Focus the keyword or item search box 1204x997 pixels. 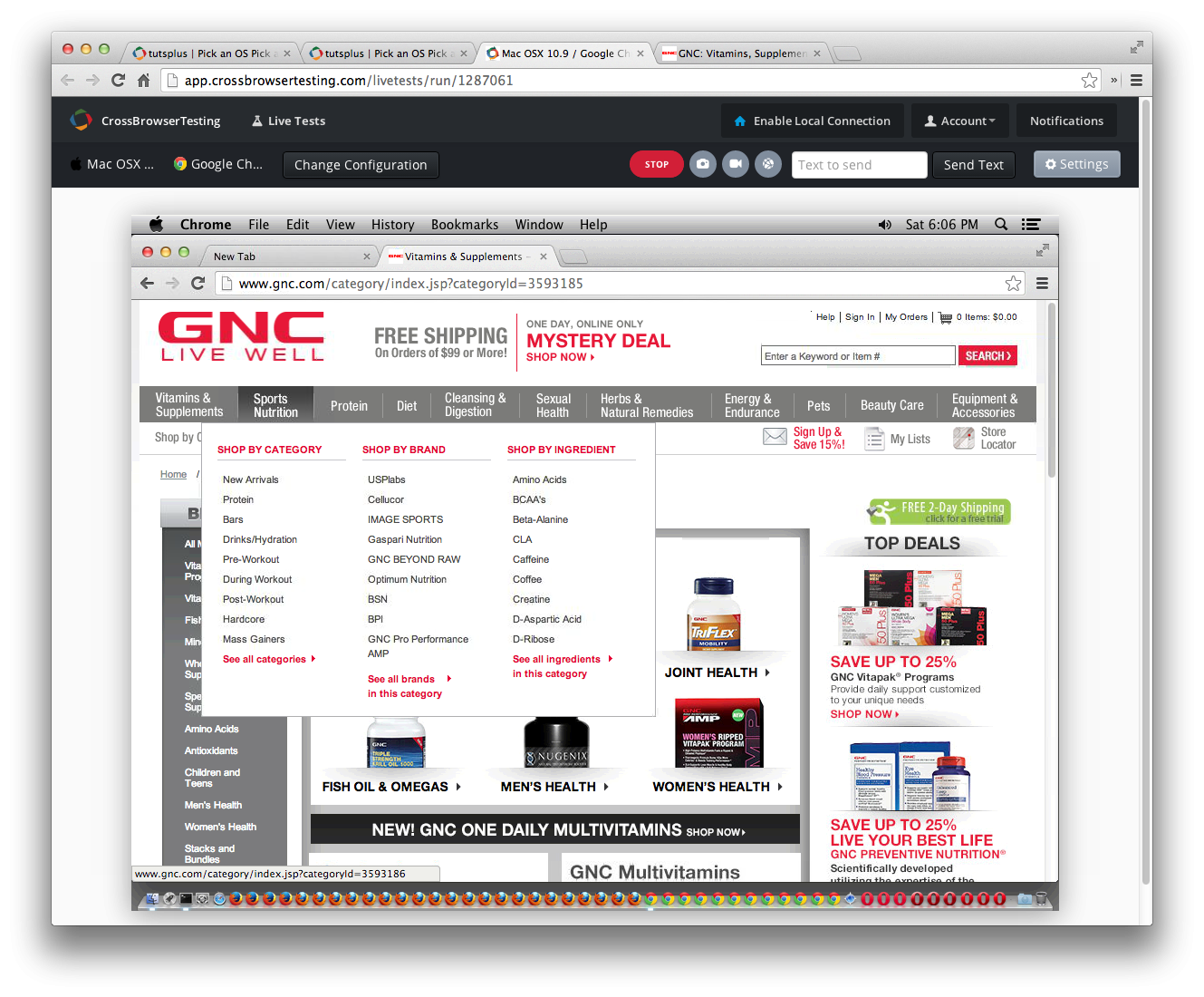pos(858,356)
